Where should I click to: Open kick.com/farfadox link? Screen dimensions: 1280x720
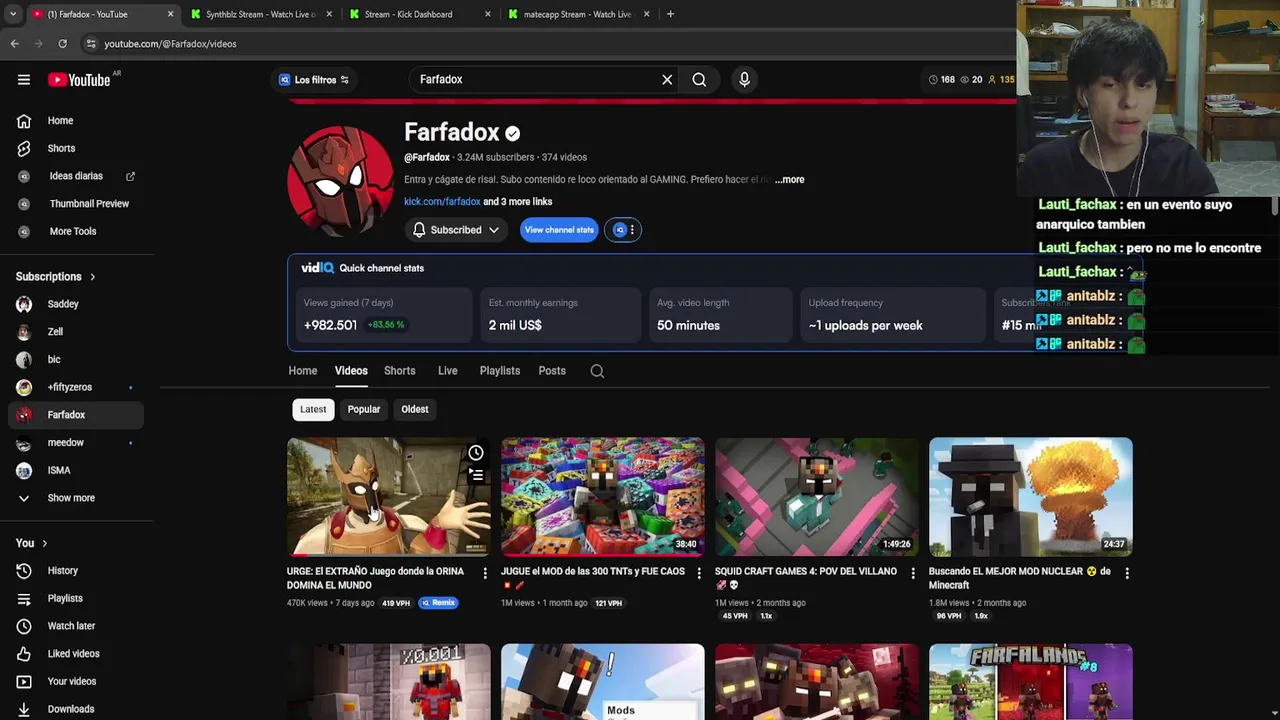click(x=442, y=202)
